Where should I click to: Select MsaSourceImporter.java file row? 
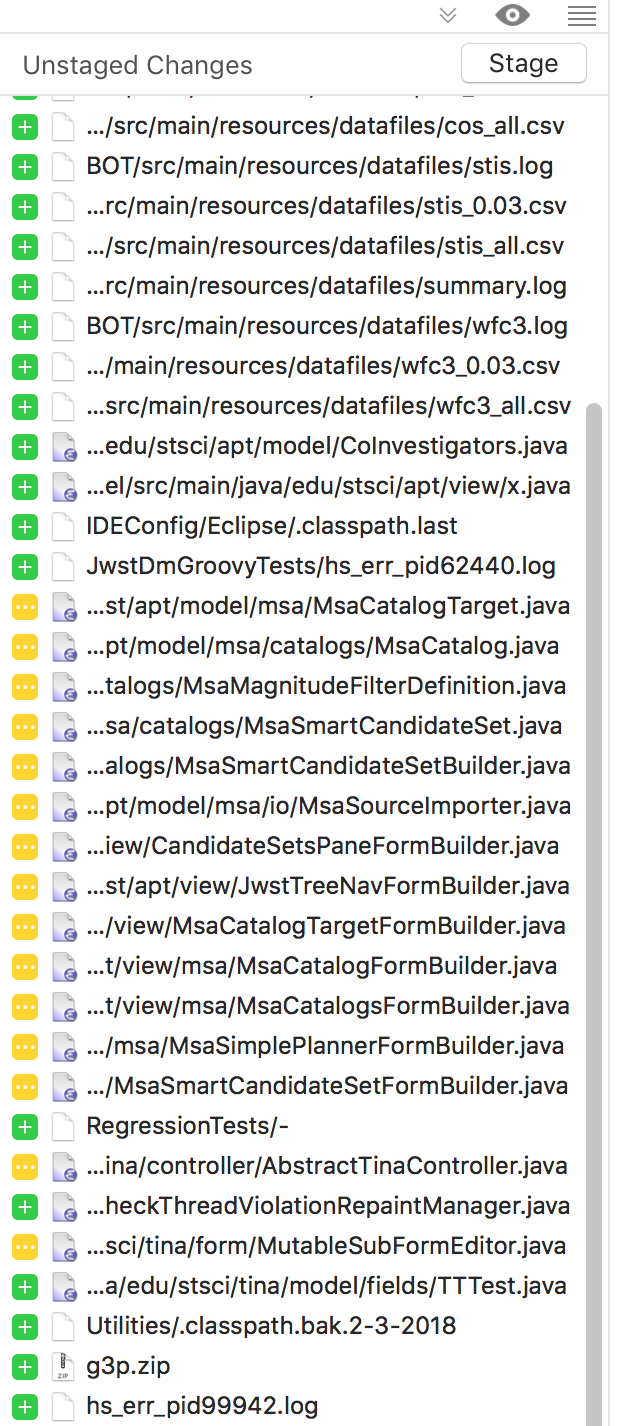[x=329, y=807]
